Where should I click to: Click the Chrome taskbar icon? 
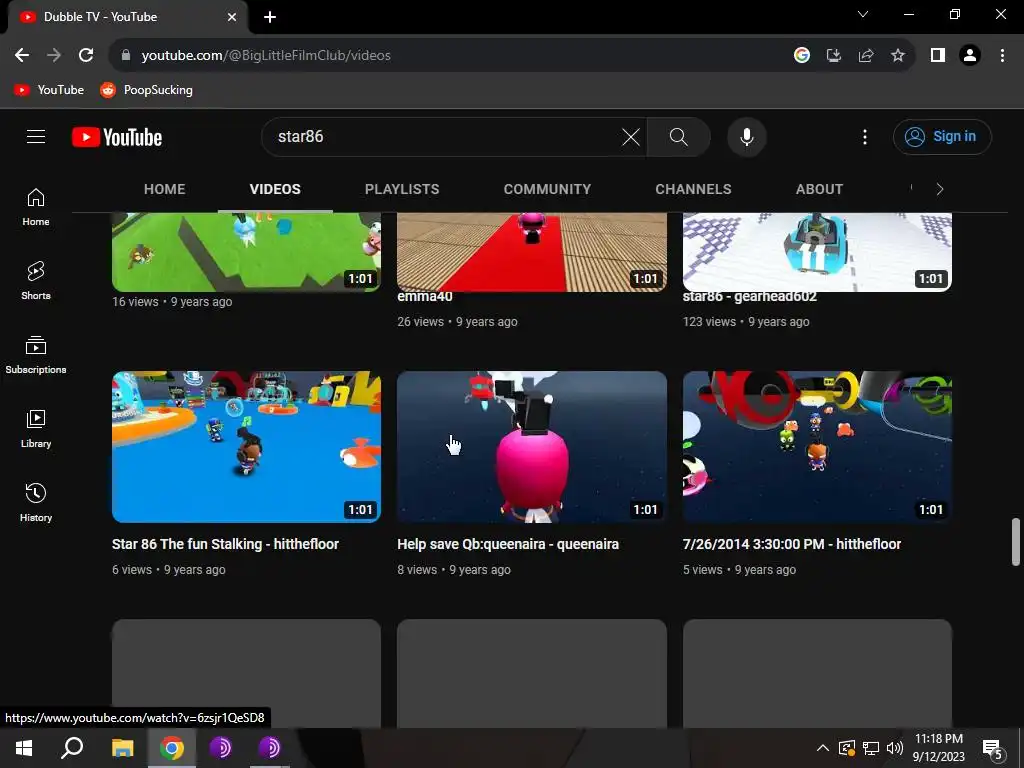click(172, 748)
